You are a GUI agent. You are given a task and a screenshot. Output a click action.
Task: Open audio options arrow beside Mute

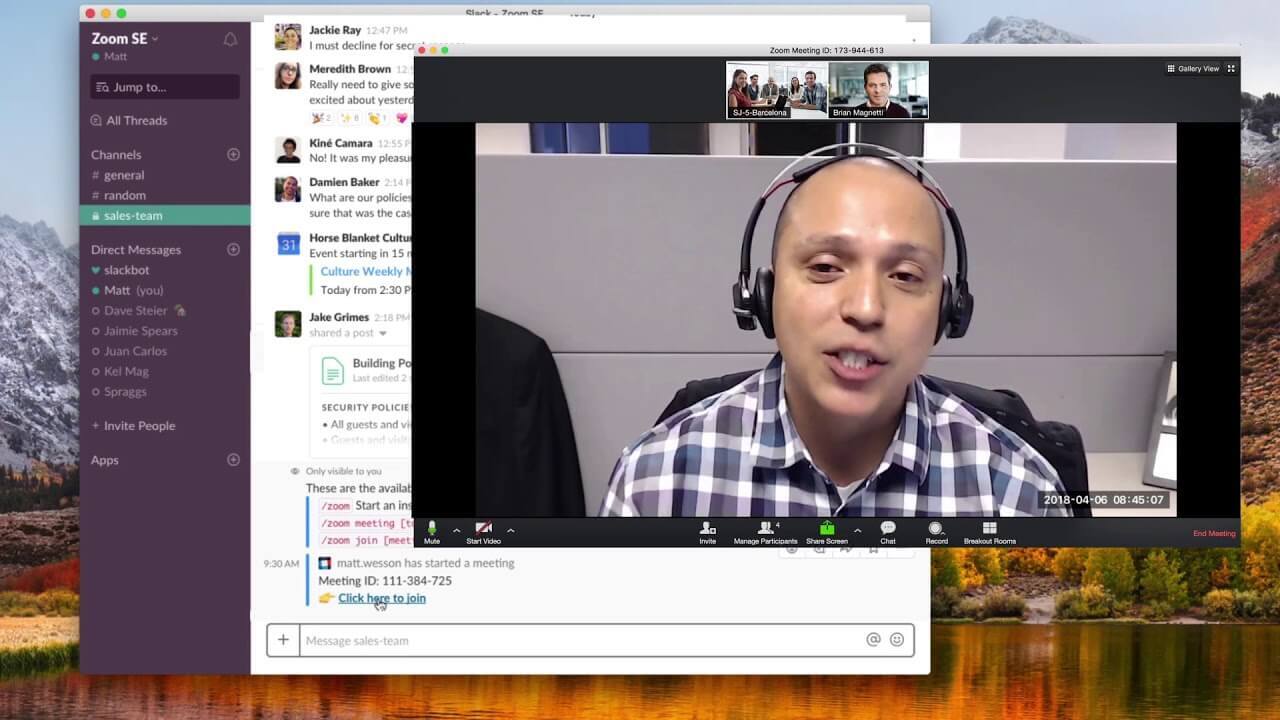(x=457, y=530)
